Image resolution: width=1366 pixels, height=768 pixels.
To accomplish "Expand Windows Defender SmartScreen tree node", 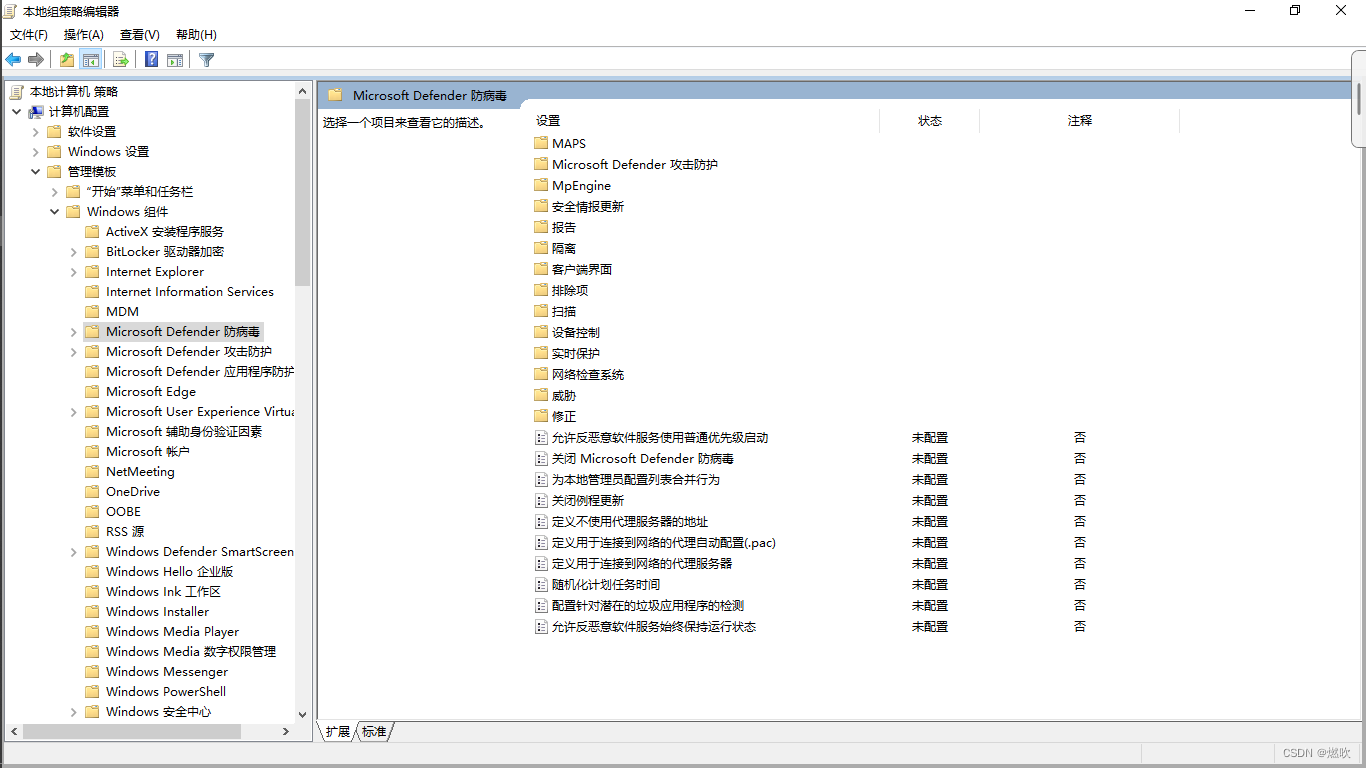I will (74, 551).
